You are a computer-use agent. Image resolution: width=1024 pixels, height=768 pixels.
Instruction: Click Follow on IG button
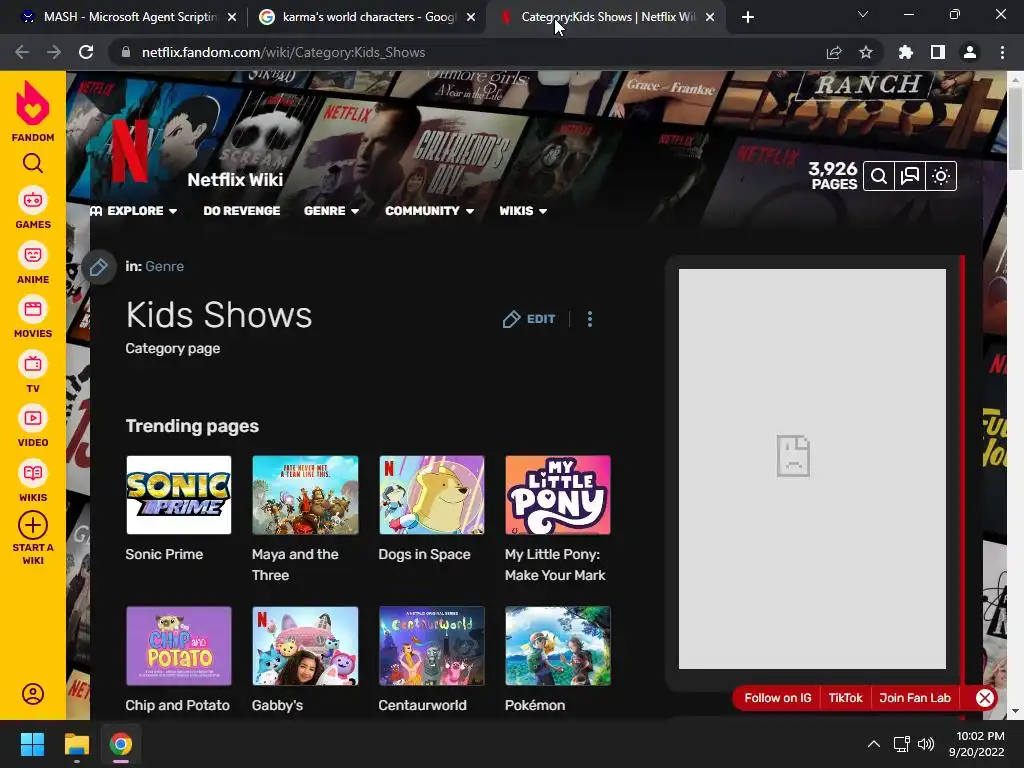click(x=777, y=698)
